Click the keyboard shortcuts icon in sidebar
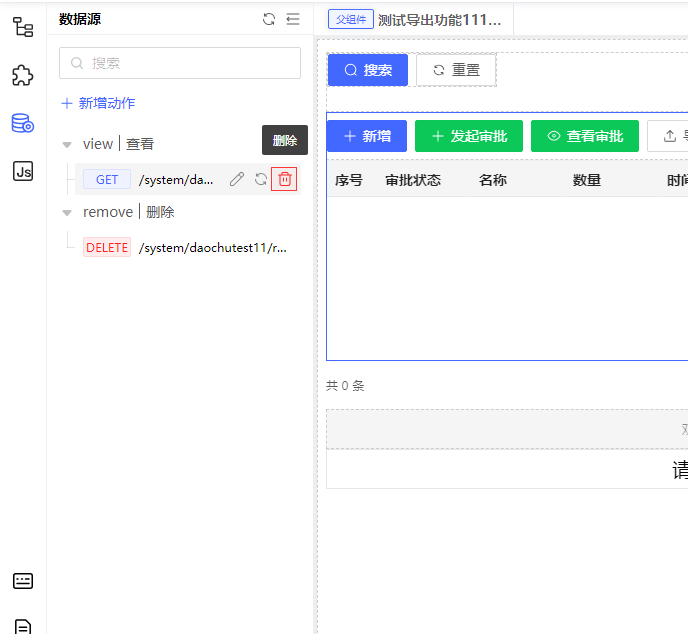This screenshot has width=688, height=634. click(x=23, y=581)
